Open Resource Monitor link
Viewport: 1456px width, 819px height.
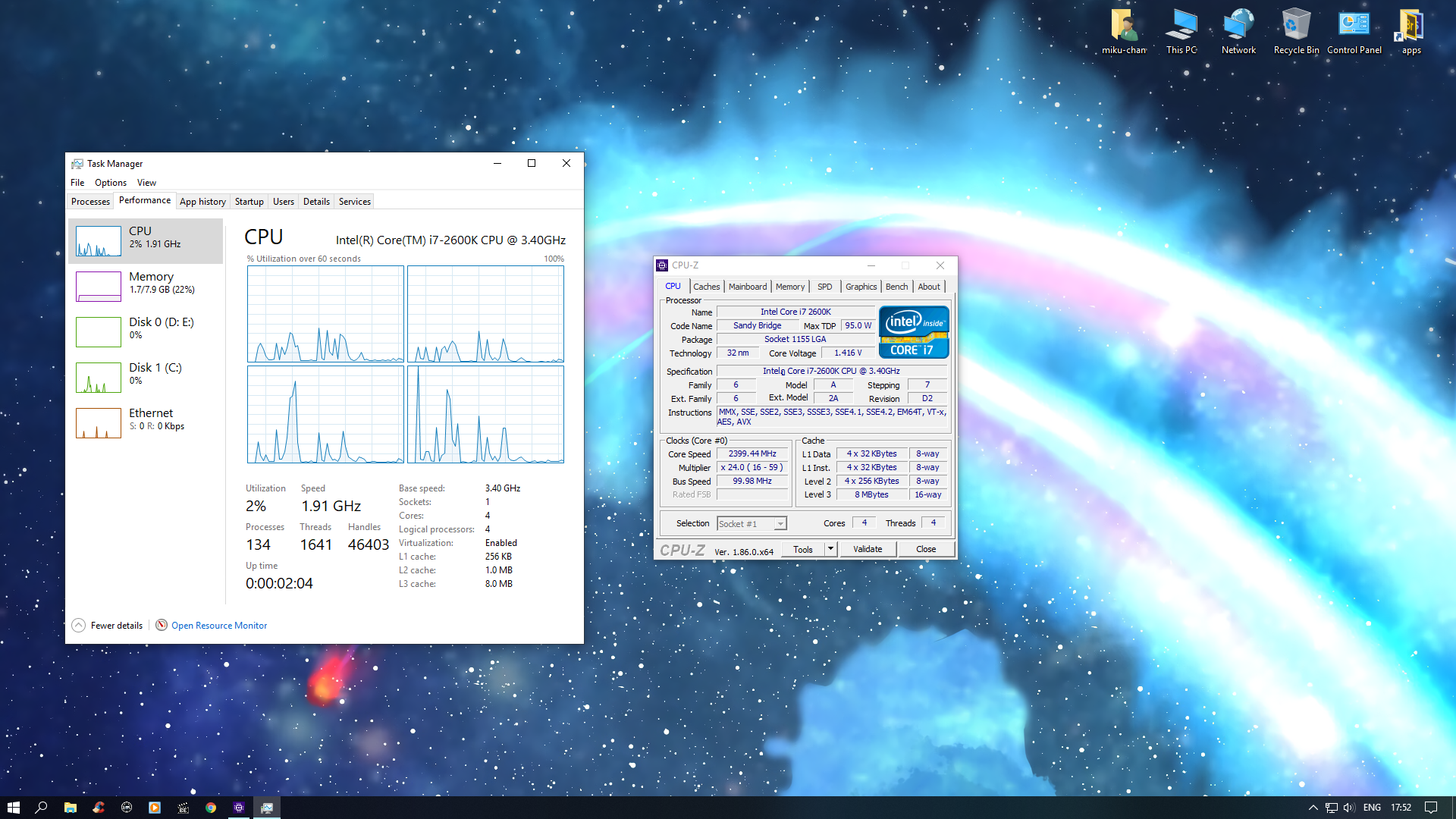[x=219, y=626]
